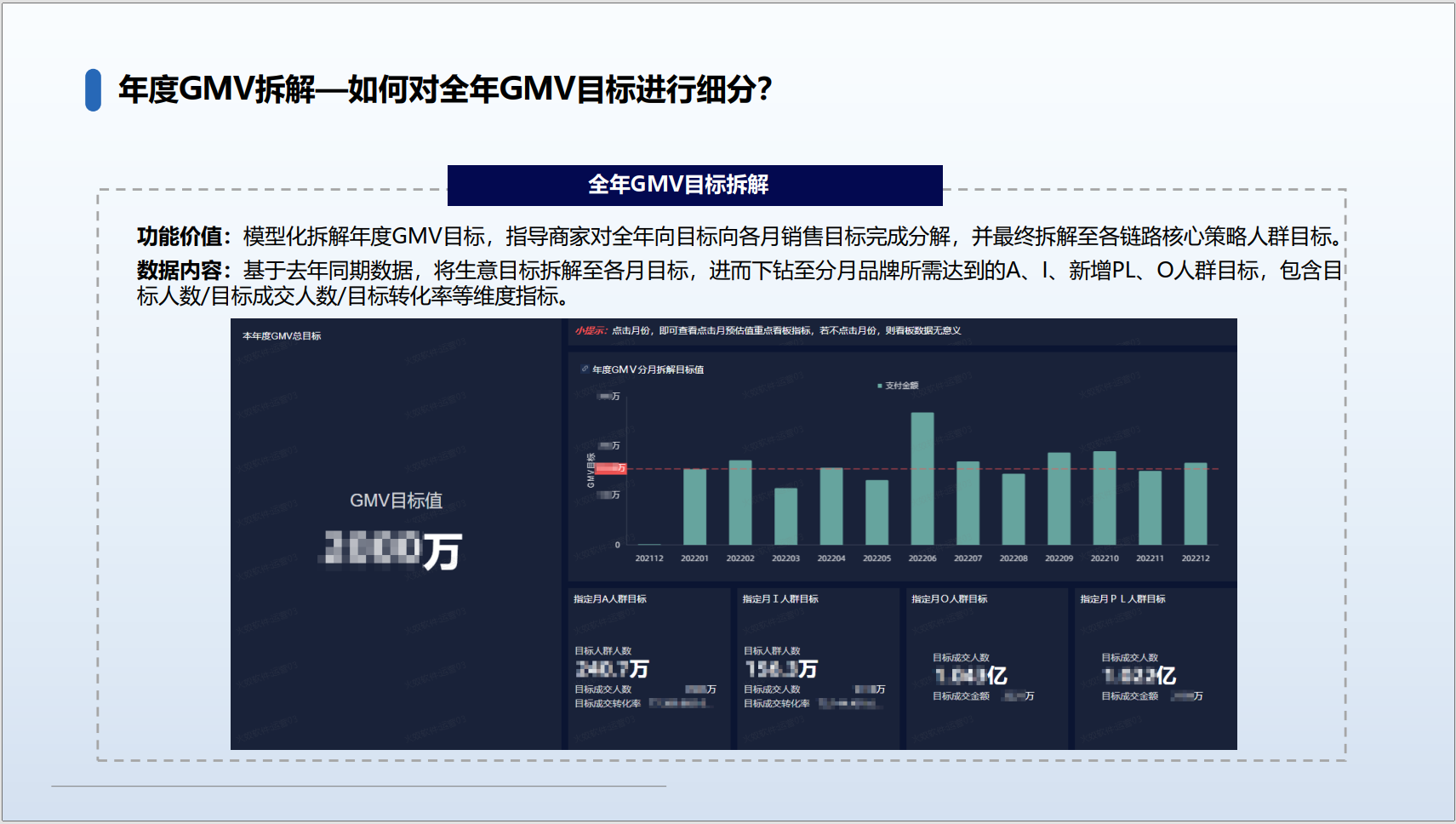Select the short 202203 bar
Viewport: 1456px width, 824px height.
[786, 516]
